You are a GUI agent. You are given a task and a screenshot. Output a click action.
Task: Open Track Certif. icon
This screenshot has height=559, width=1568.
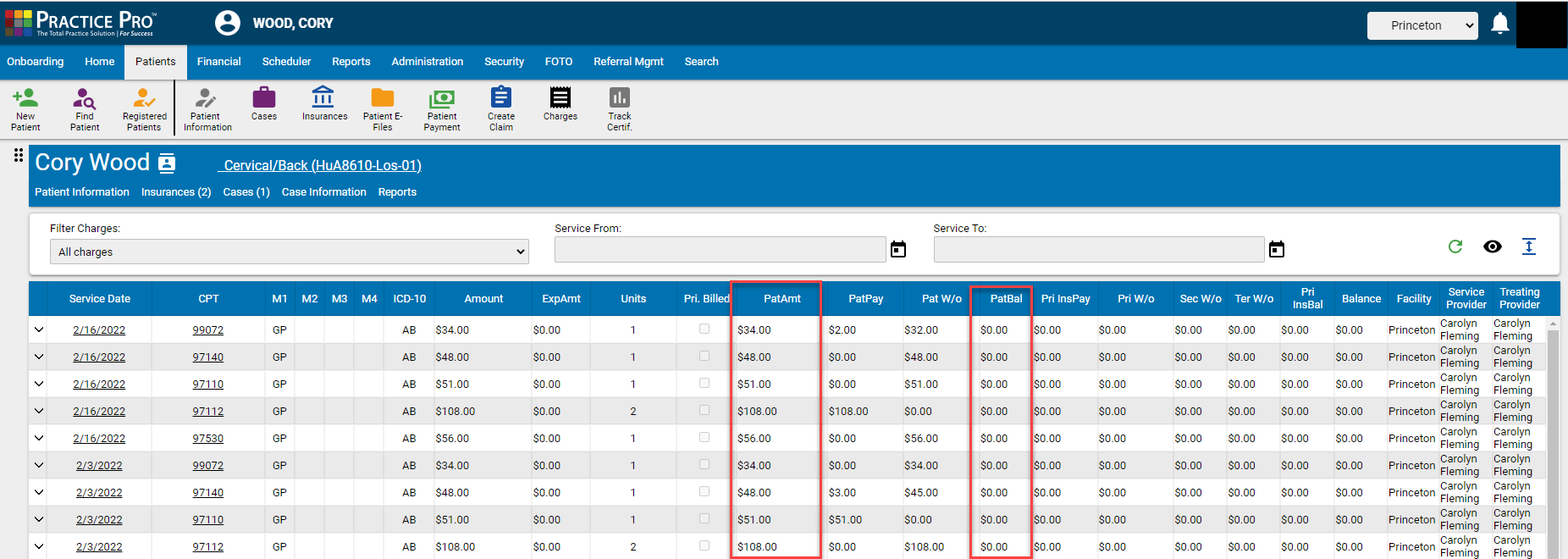pyautogui.click(x=620, y=108)
